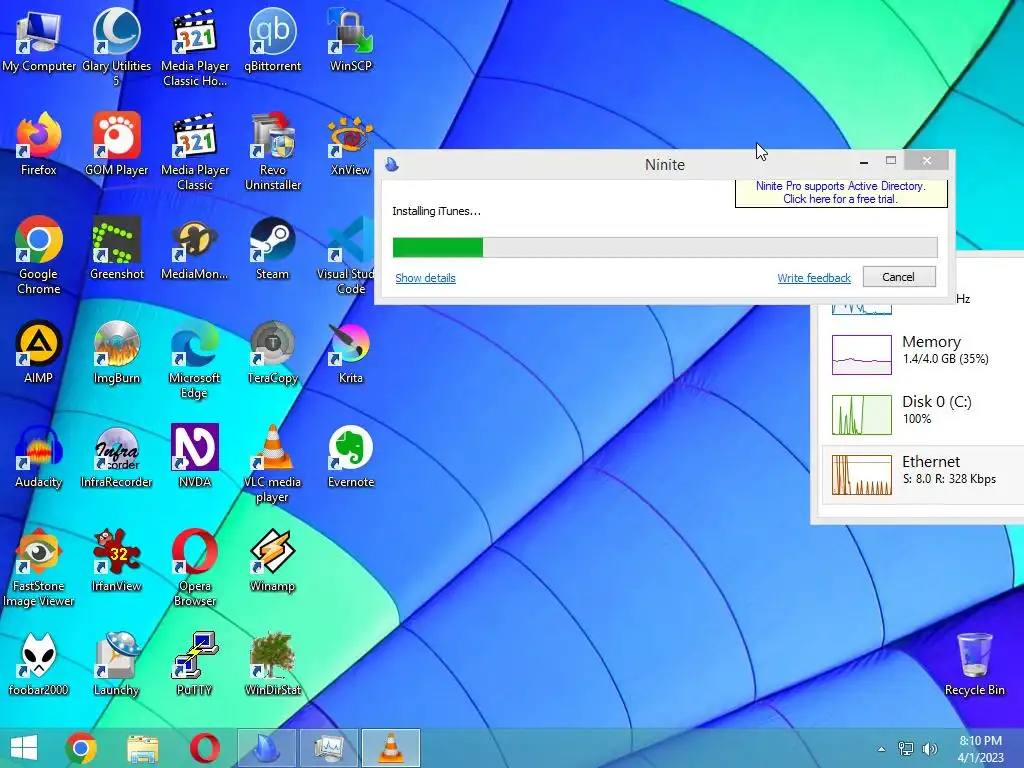Open network status tray icon

point(906,749)
